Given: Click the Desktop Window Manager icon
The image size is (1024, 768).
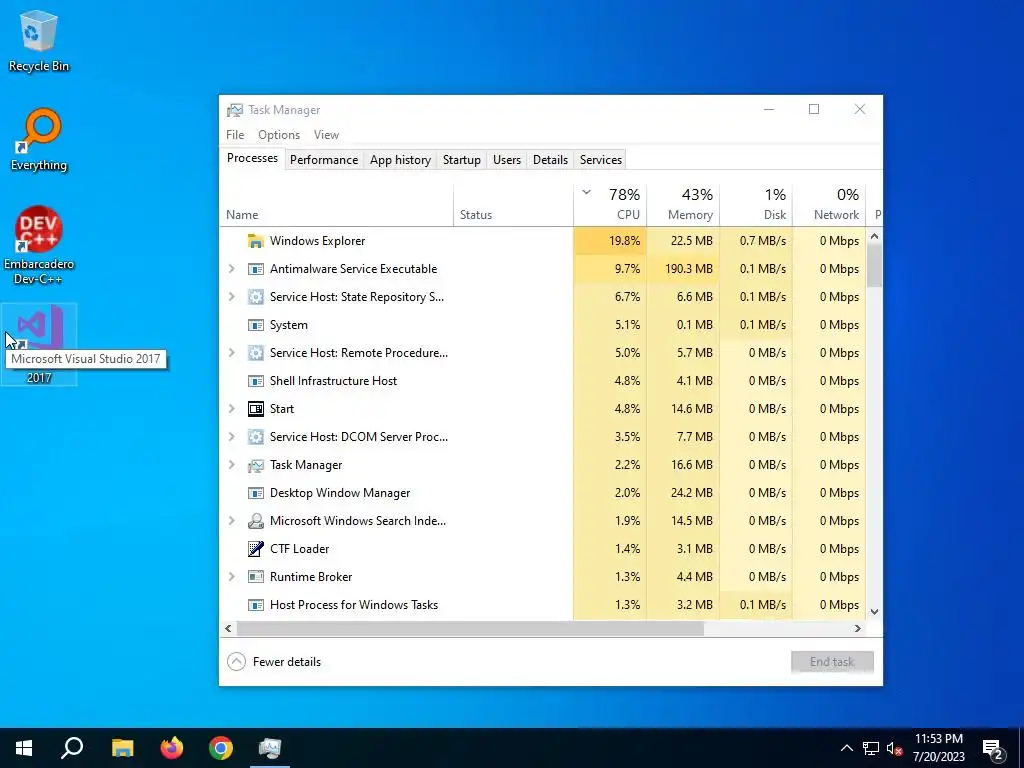Looking at the screenshot, I should pyautogui.click(x=255, y=493).
